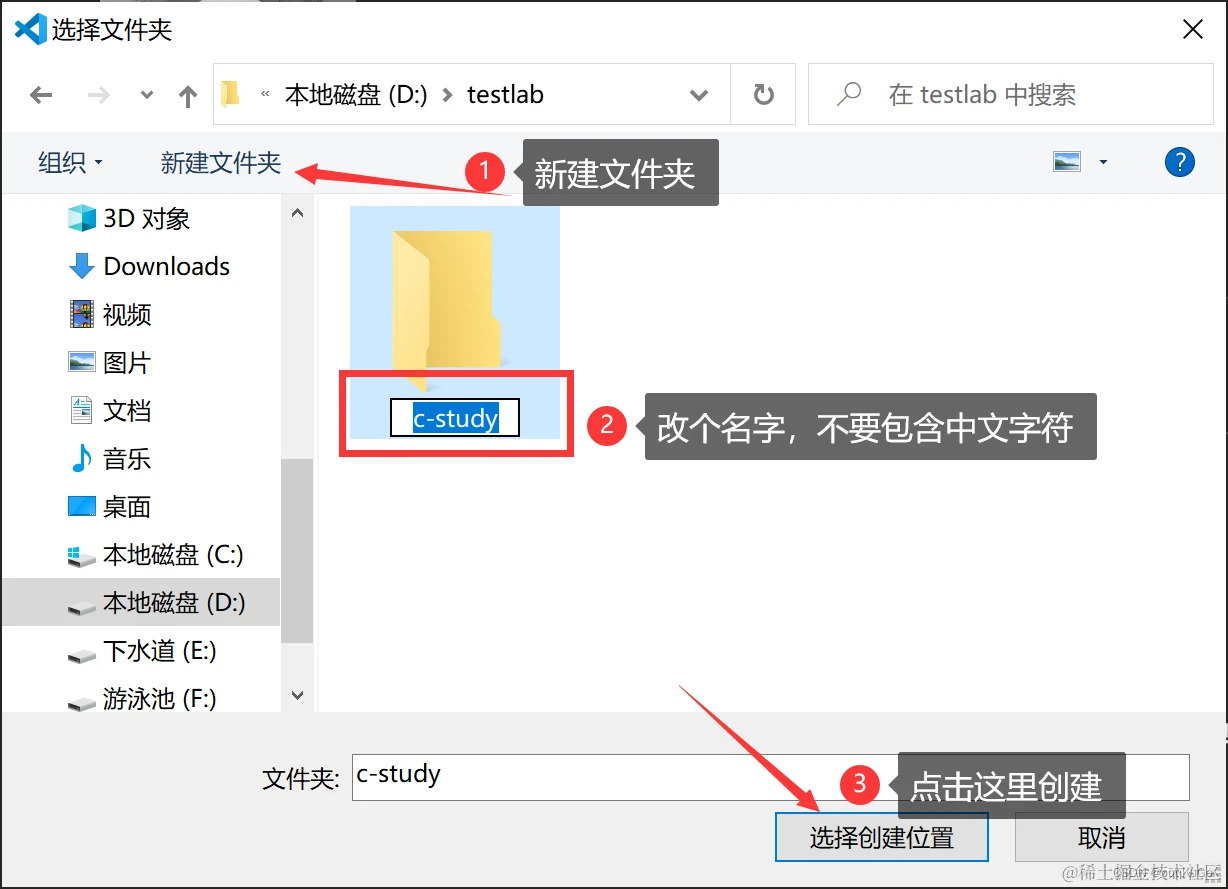Click the back navigation arrow
This screenshot has height=889, width=1228.
tap(40, 94)
